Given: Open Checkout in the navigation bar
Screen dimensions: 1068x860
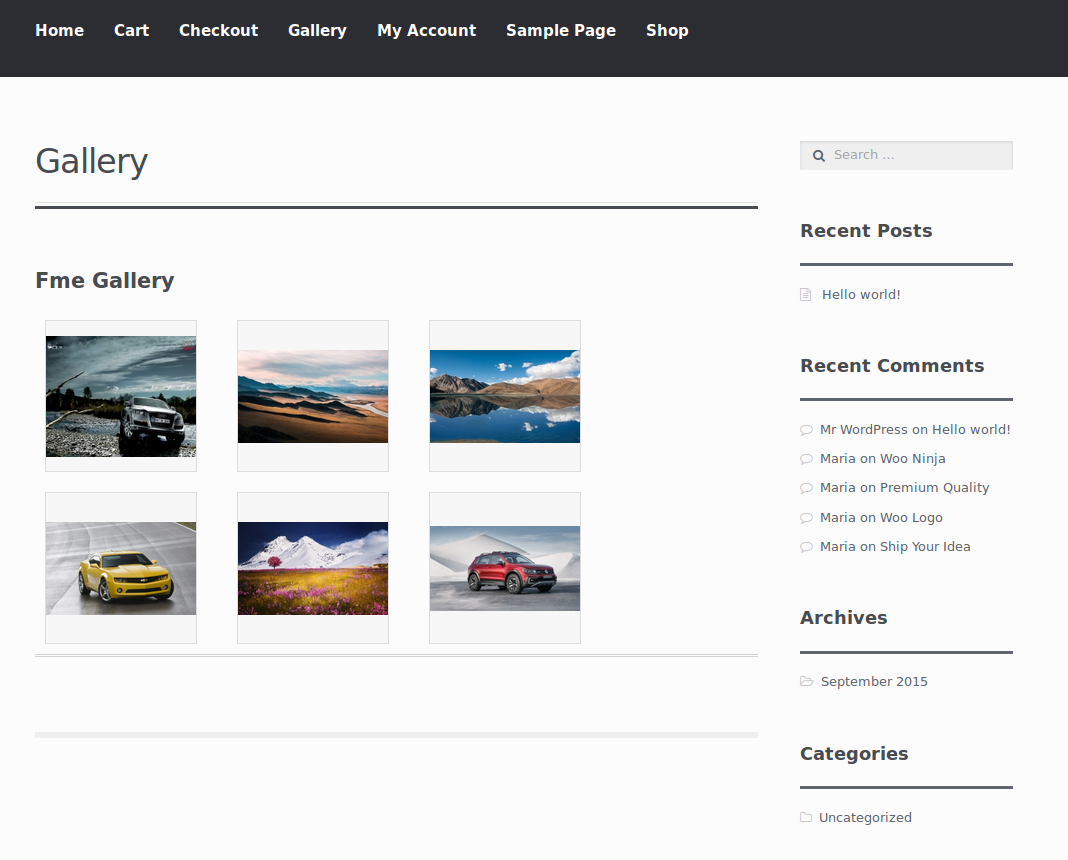Looking at the screenshot, I should (219, 31).
